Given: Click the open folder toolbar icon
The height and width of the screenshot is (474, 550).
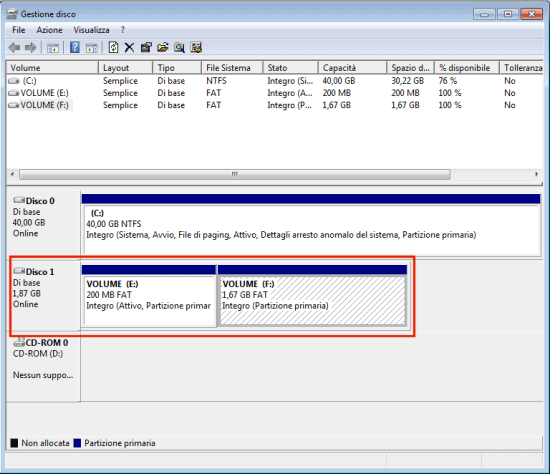Looking at the screenshot, I should pyautogui.click(x=162, y=47).
